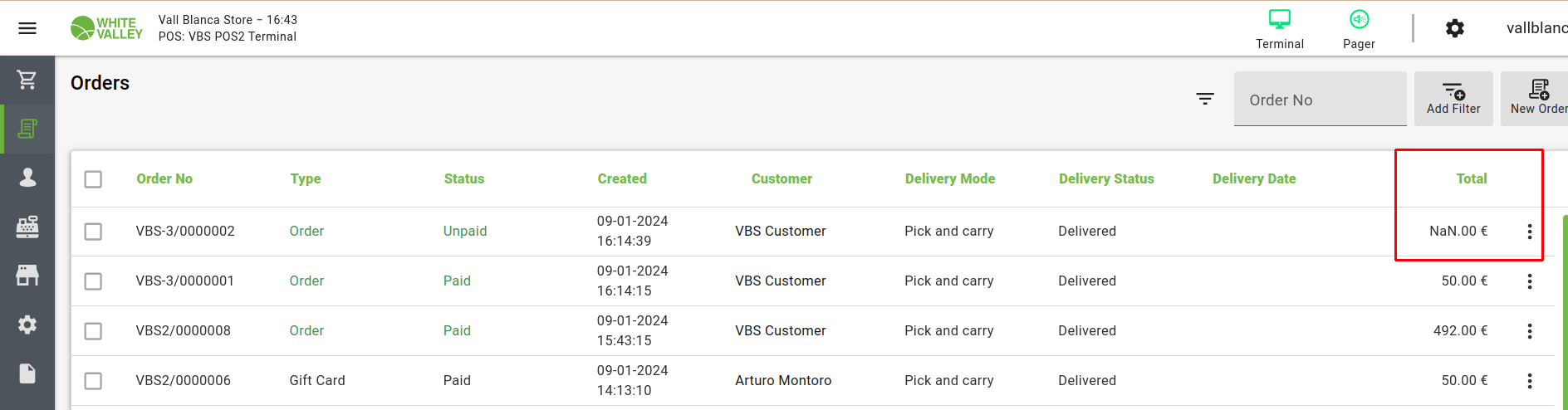Sort by the Order No column header
The width and height of the screenshot is (1568, 410).
point(164,178)
